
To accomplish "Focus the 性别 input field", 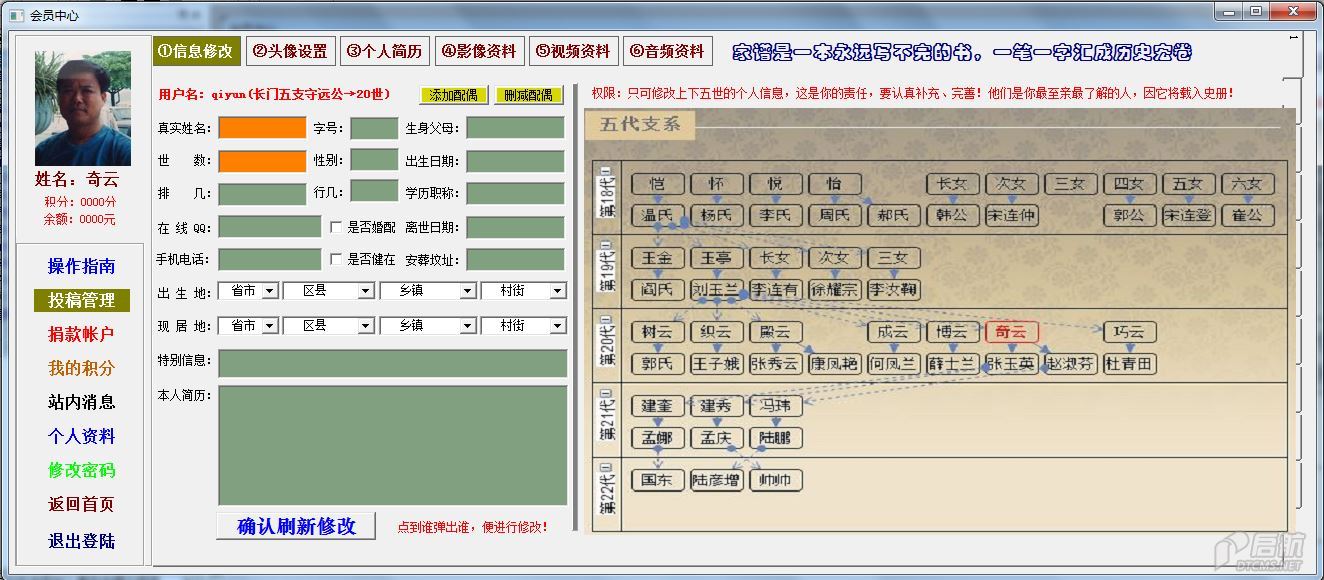I will (x=374, y=160).
